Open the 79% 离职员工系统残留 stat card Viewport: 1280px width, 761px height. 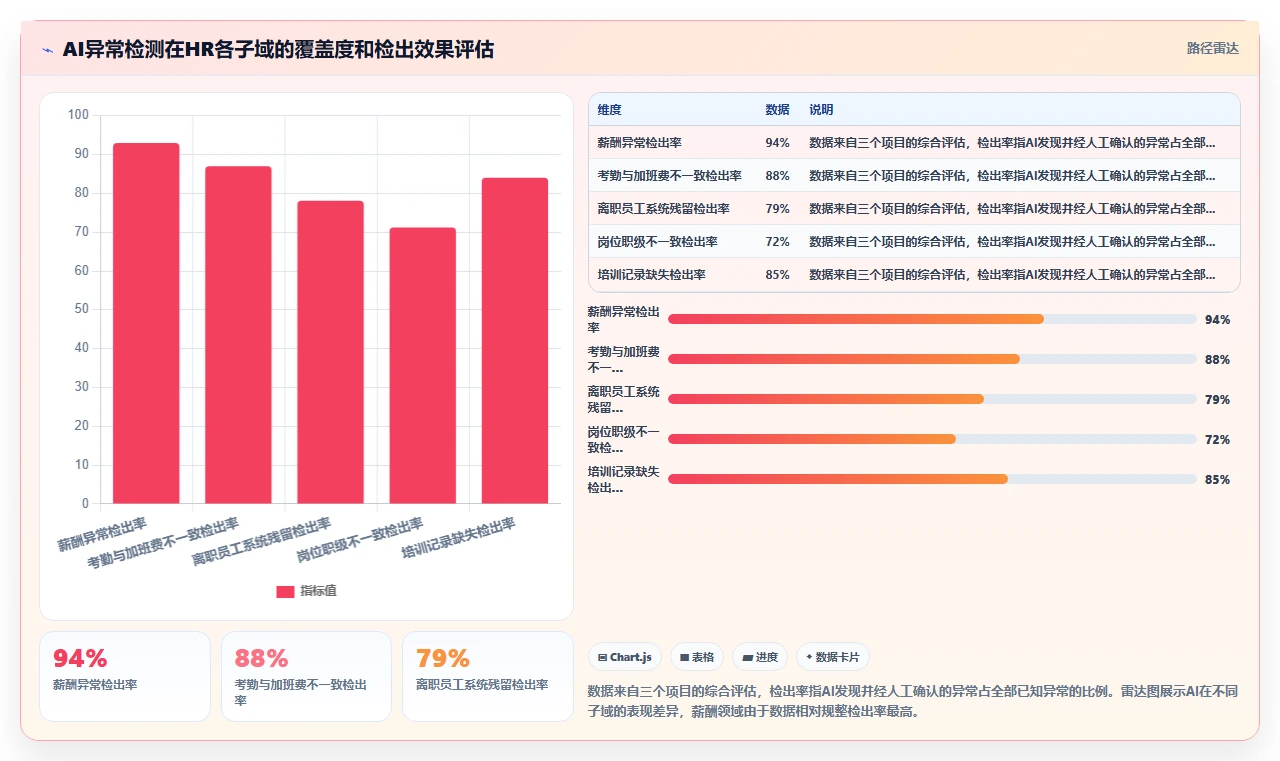click(x=488, y=676)
